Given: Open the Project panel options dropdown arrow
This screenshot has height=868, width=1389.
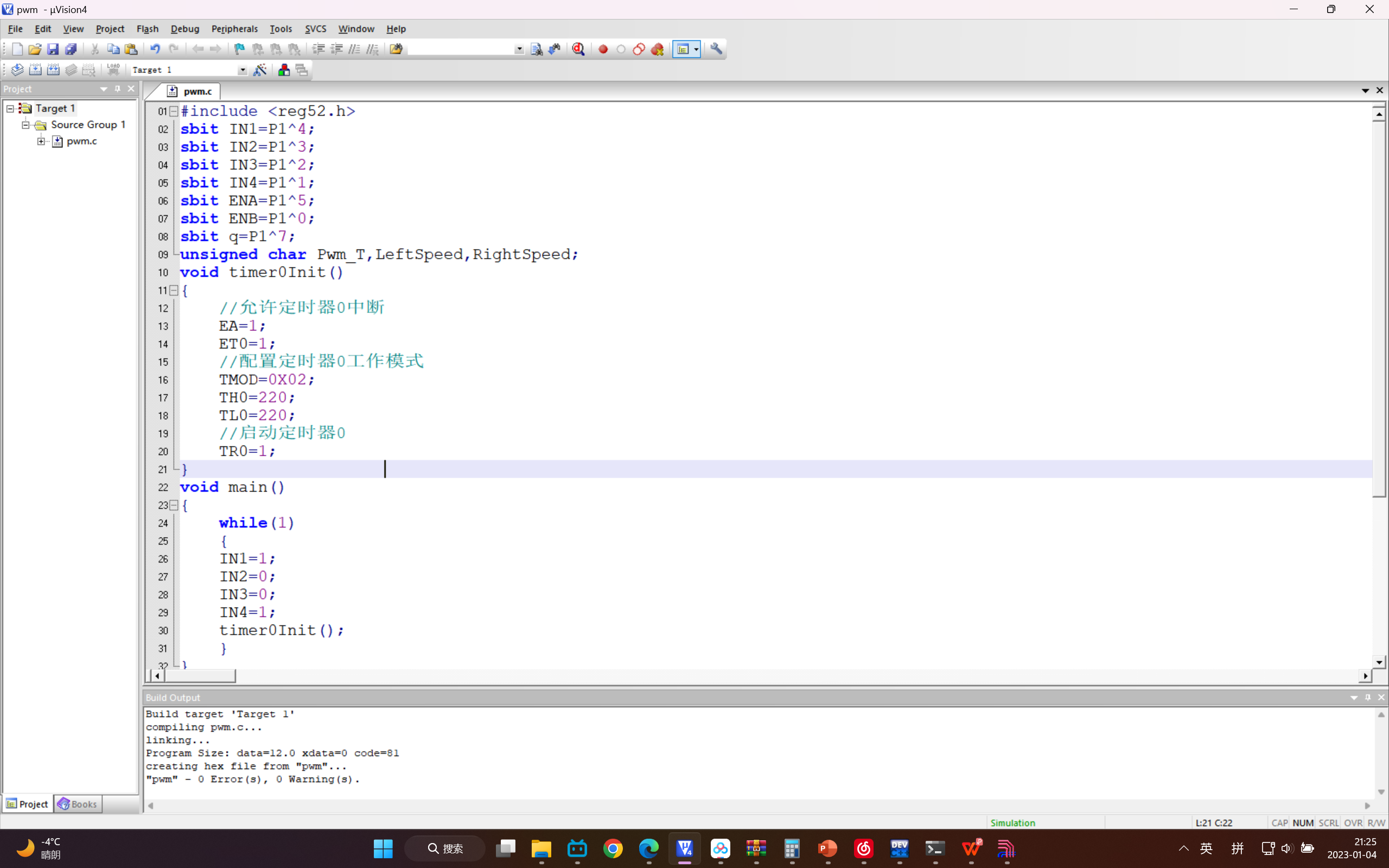Looking at the screenshot, I should (104, 89).
